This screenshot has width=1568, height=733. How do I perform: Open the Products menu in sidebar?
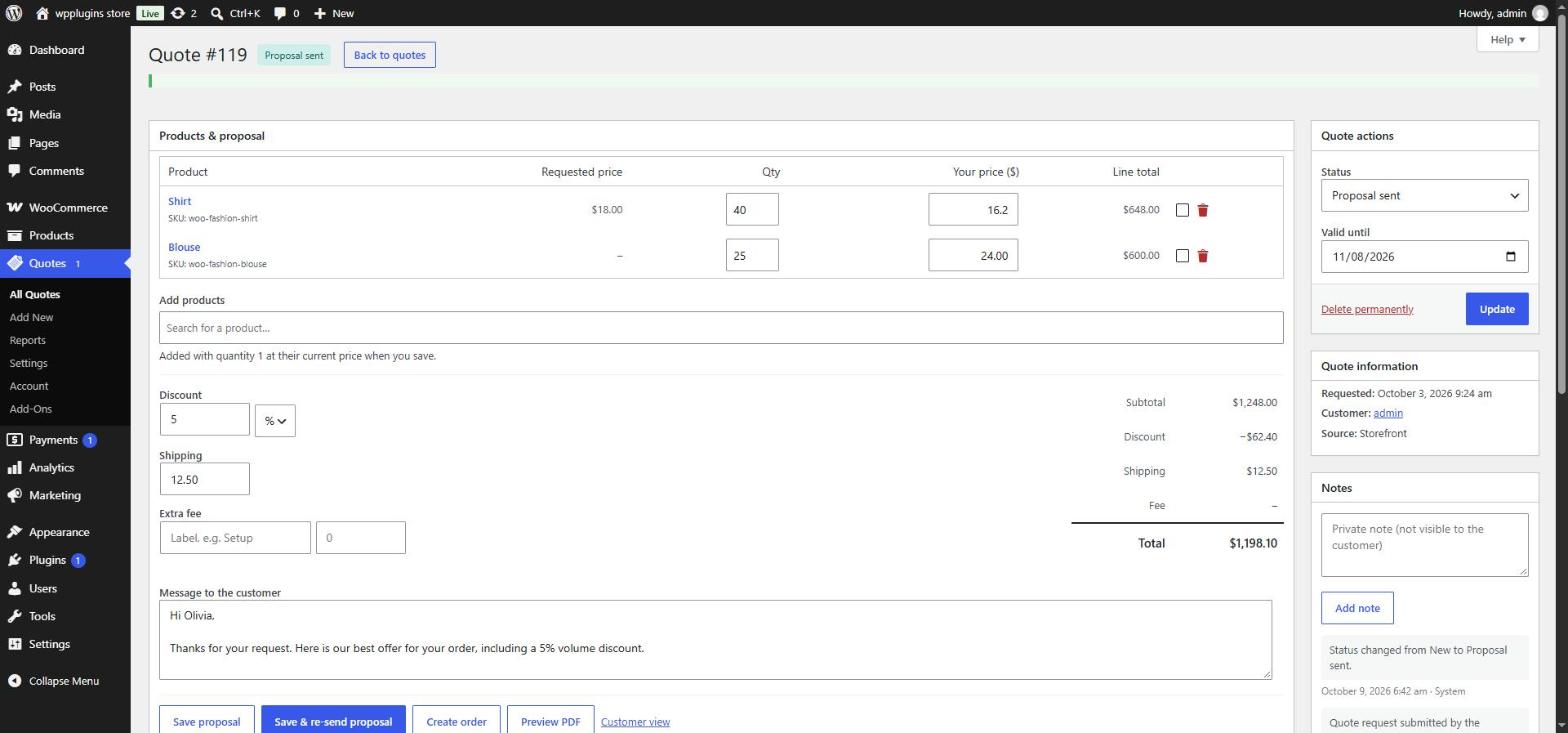pos(51,236)
